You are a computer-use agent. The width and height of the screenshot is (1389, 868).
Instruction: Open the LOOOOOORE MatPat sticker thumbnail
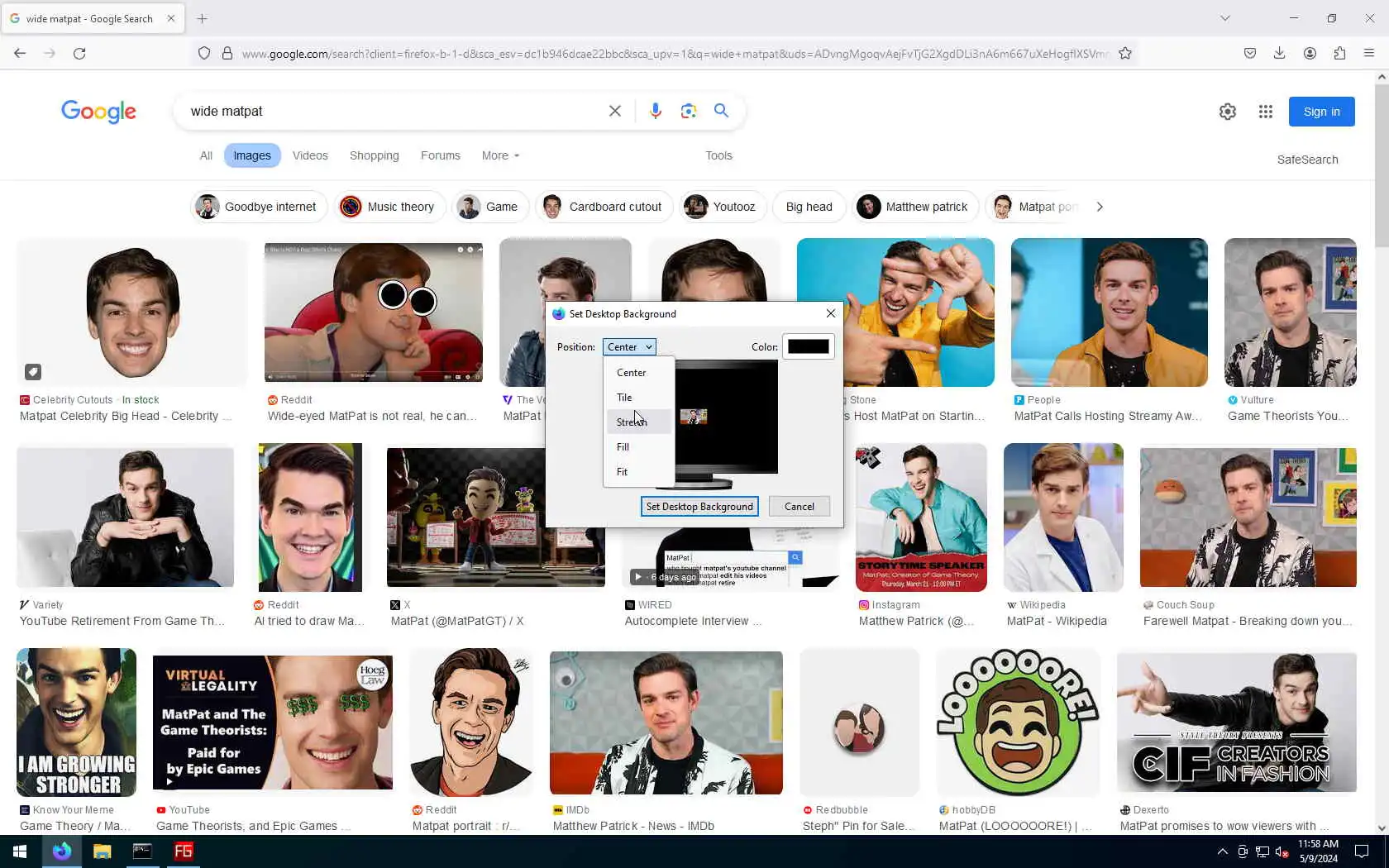[1018, 723]
